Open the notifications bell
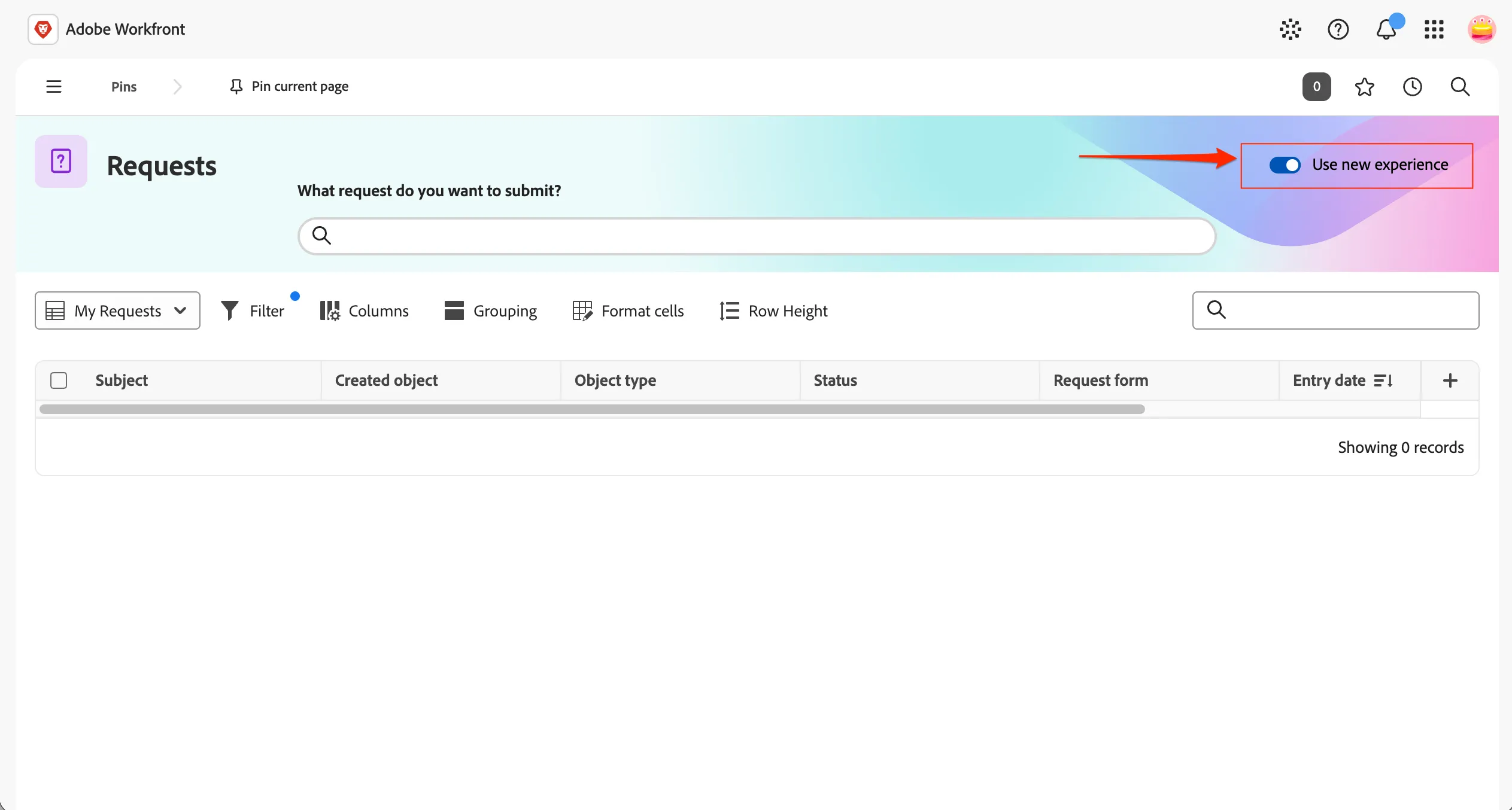 click(x=1386, y=29)
